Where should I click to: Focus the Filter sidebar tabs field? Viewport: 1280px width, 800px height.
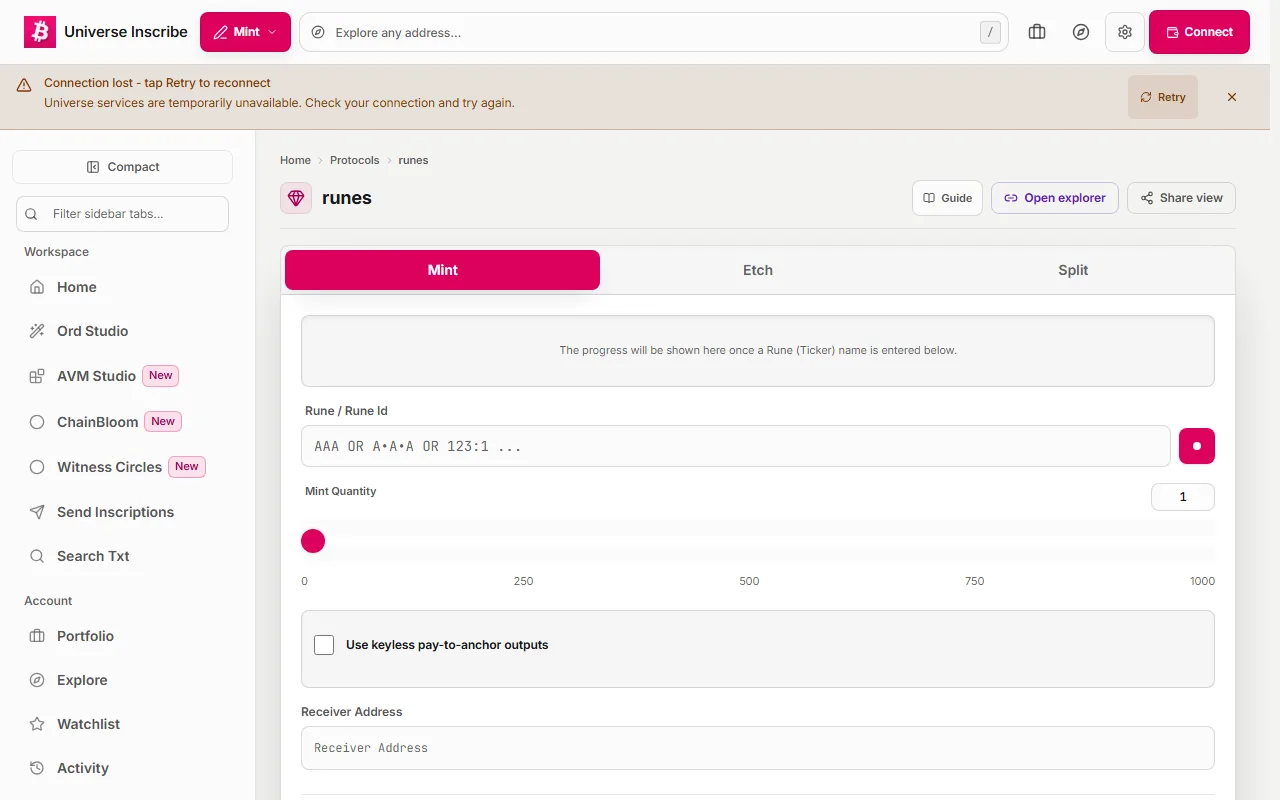(x=122, y=214)
